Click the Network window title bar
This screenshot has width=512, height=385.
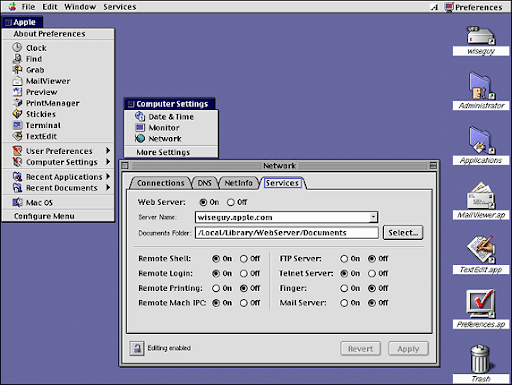tap(279, 166)
